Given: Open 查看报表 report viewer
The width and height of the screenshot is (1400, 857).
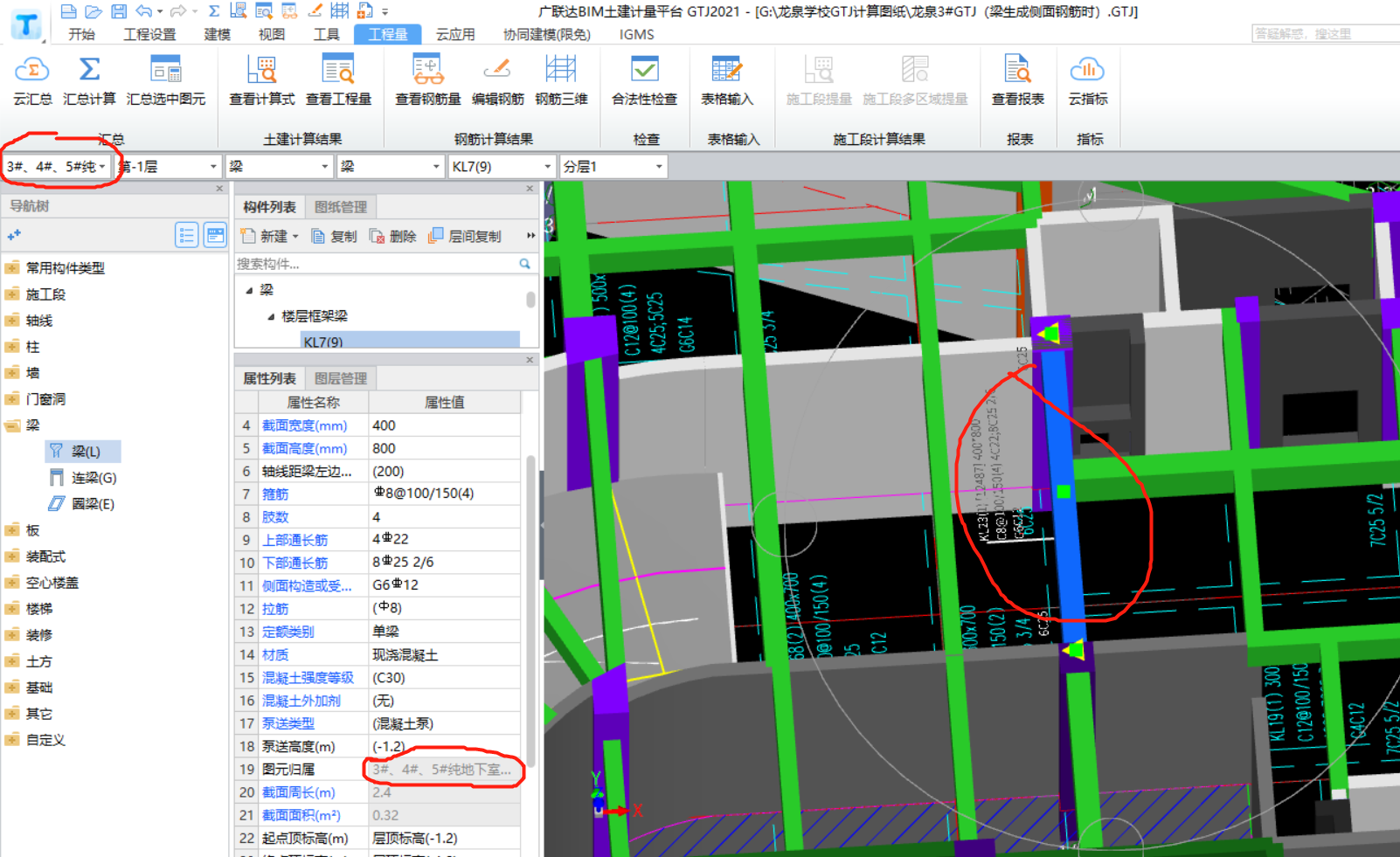Looking at the screenshot, I should [1017, 80].
